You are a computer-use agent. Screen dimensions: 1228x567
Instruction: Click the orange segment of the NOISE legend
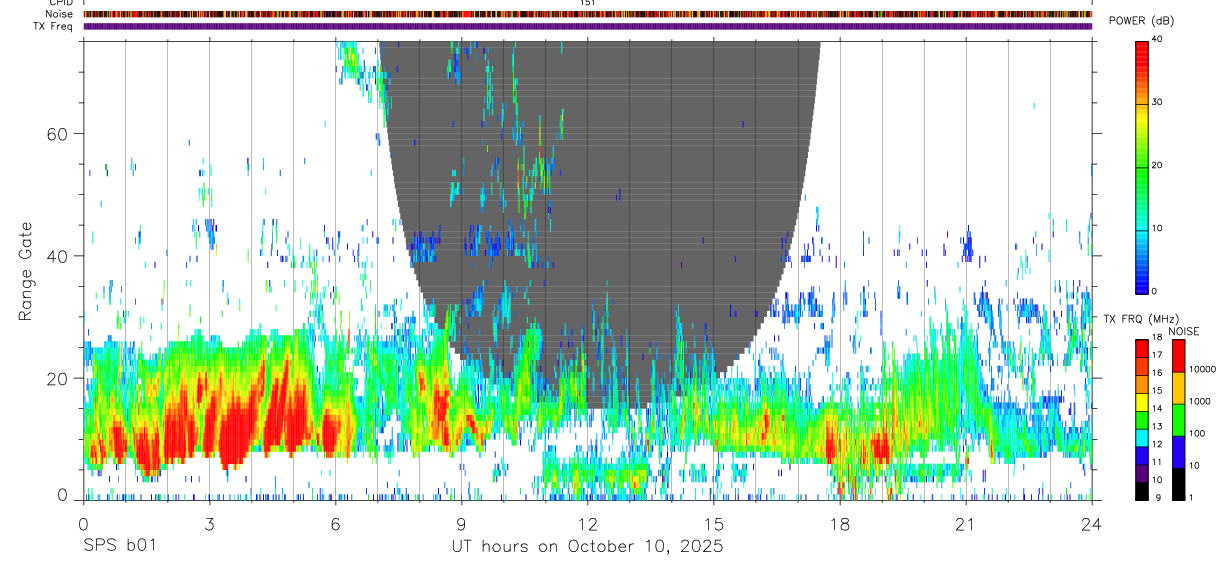[1179, 387]
